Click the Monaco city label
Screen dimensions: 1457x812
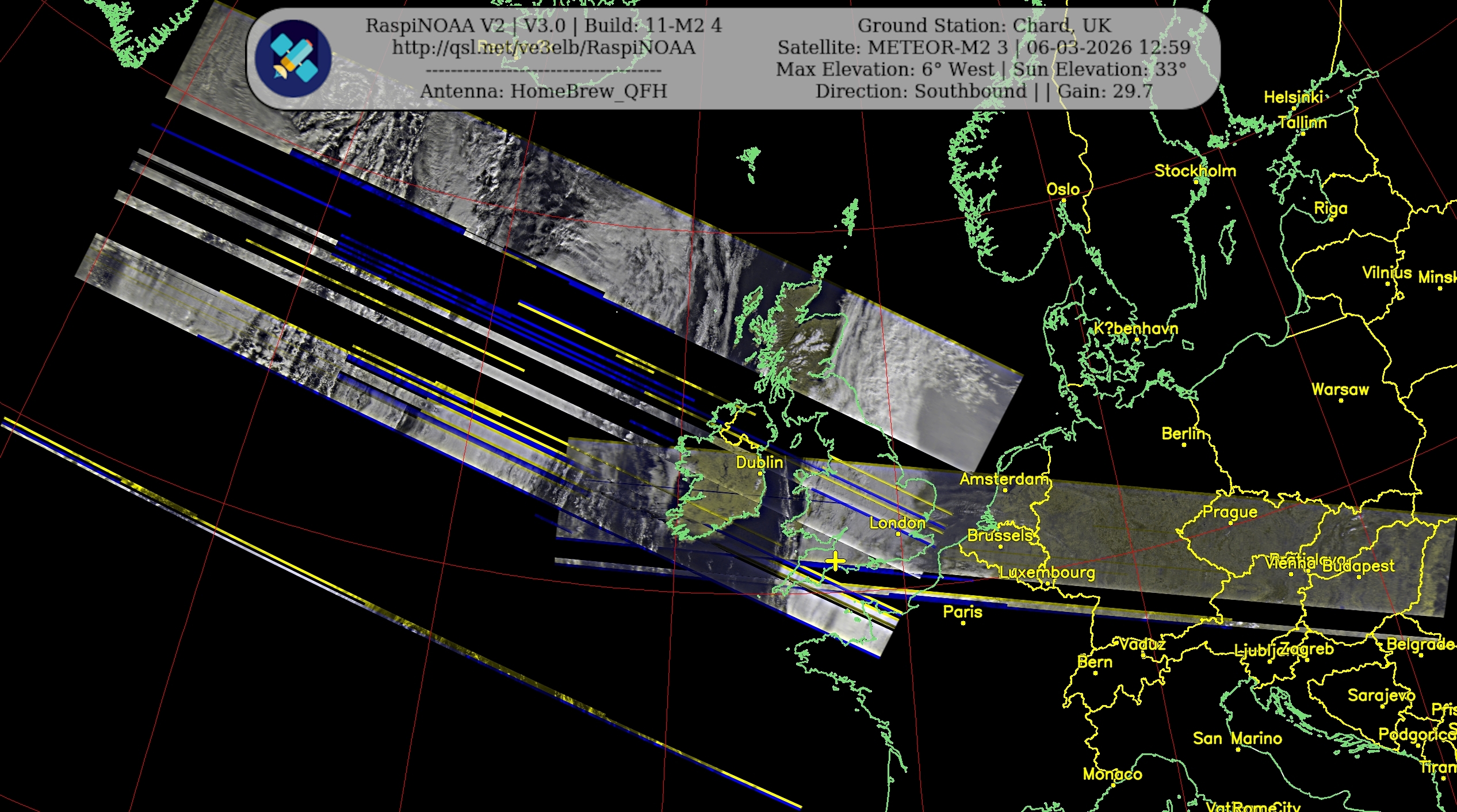click(x=1112, y=774)
